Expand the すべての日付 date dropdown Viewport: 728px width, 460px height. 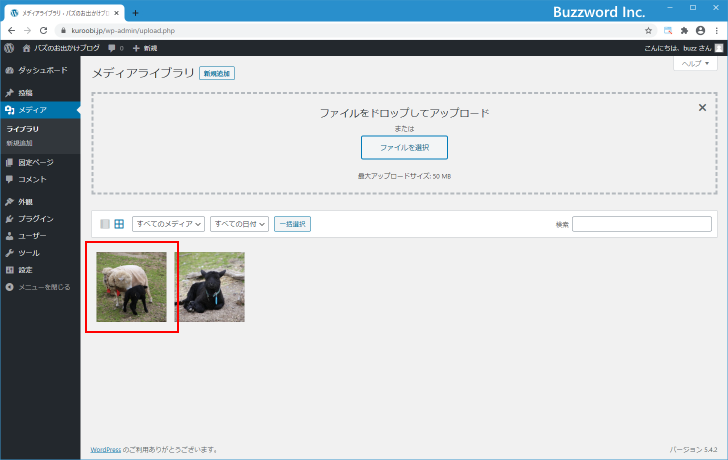click(240, 224)
